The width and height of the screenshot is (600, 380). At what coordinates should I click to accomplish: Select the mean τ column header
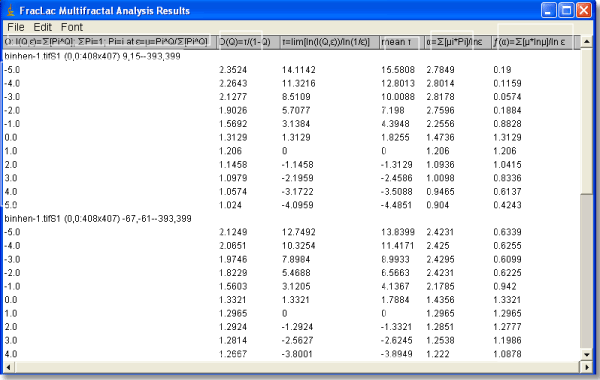(401, 42)
